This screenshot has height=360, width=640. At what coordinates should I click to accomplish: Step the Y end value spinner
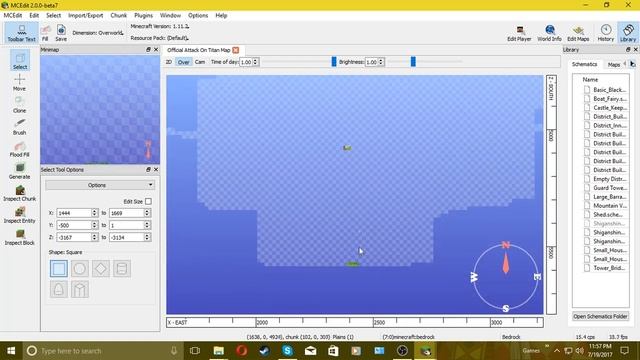pyautogui.click(x=147, y=225)
